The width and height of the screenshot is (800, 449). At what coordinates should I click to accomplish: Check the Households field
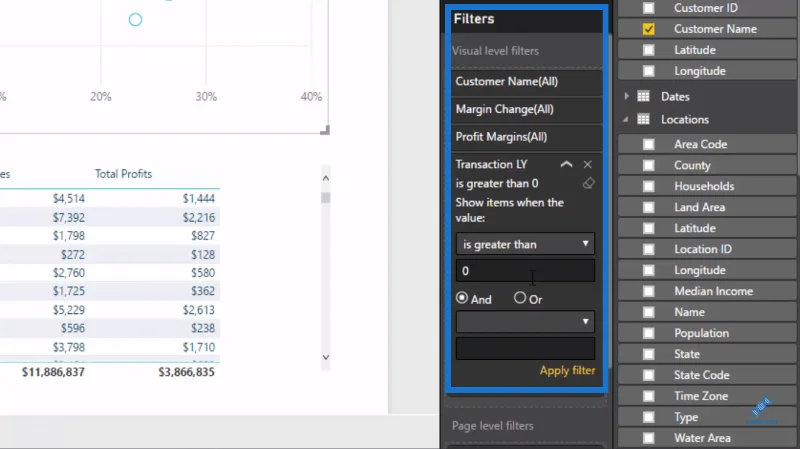coord(648,186)
